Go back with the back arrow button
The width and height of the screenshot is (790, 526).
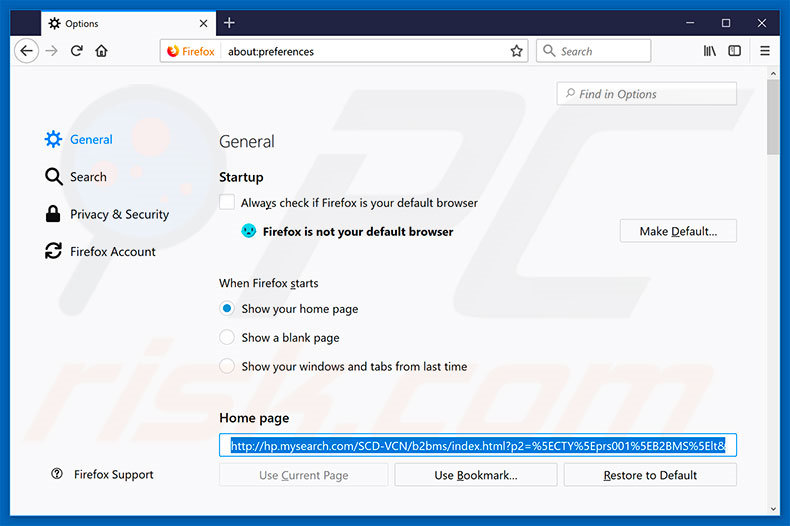26,51
